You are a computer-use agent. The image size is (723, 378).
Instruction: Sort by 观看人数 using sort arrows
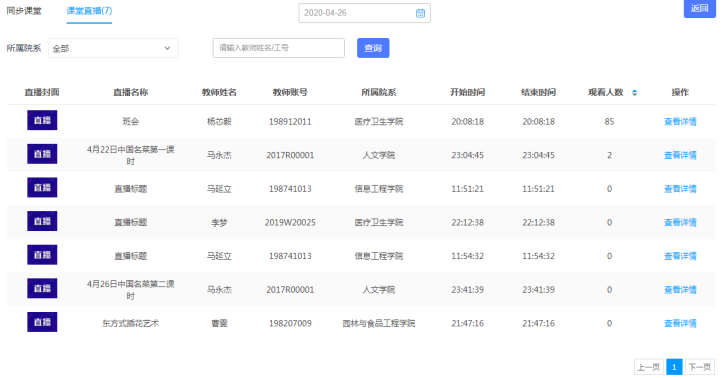tap(634, 93)
